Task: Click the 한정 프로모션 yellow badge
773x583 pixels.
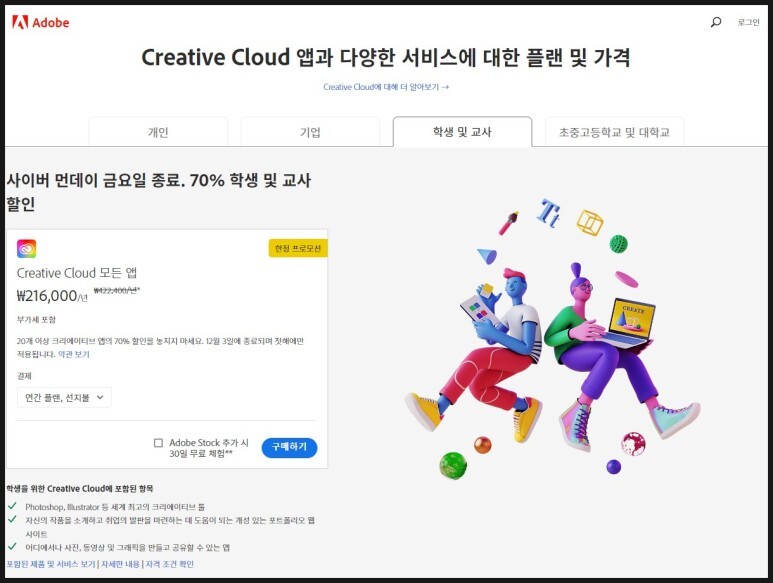Action: click(x=298, y=248)
